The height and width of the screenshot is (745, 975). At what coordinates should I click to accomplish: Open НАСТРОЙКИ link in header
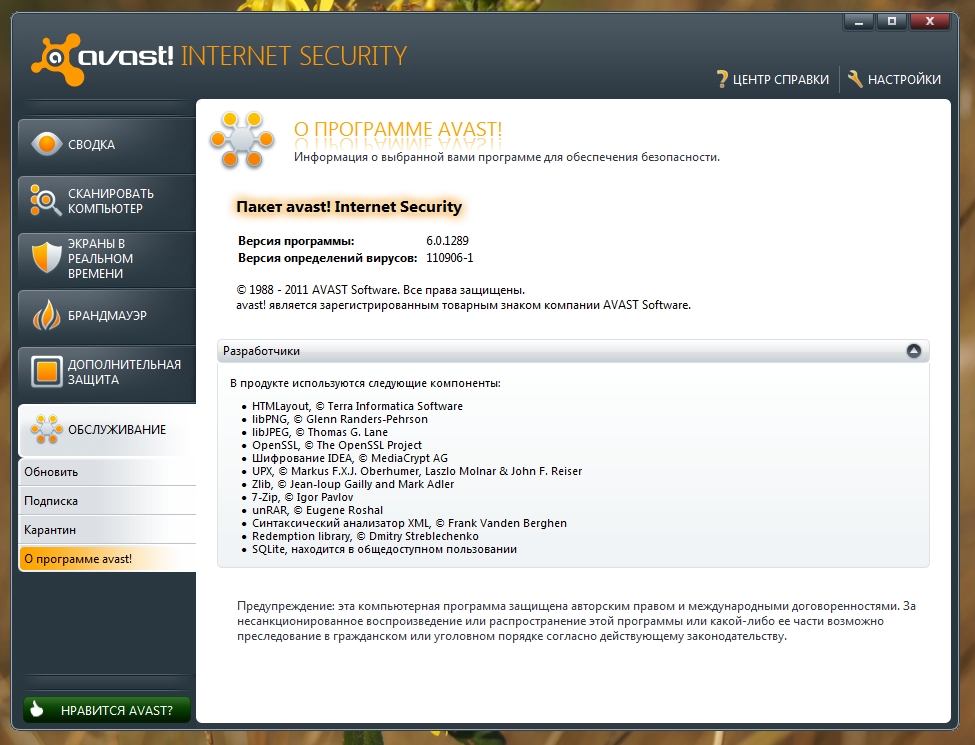coord(903,80)
